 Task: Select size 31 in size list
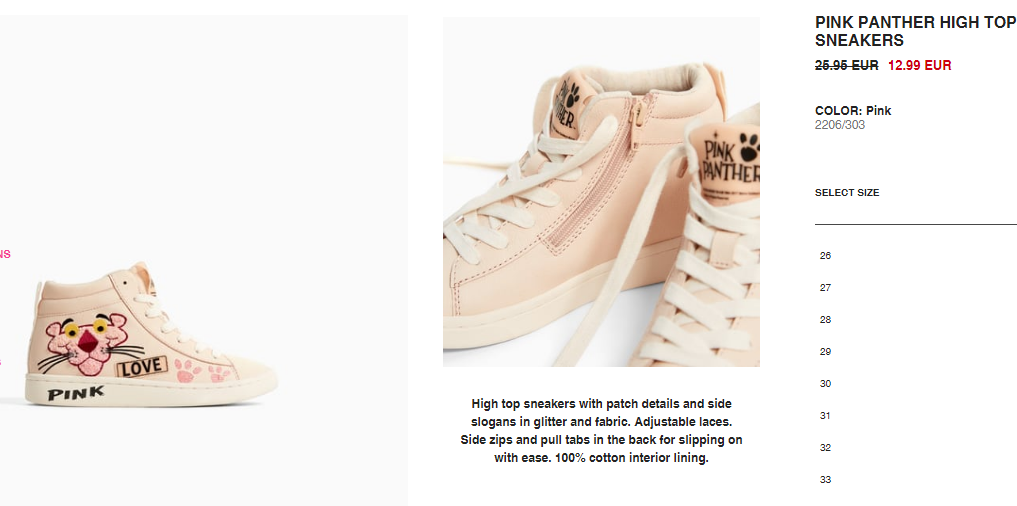tap(825, 416)
